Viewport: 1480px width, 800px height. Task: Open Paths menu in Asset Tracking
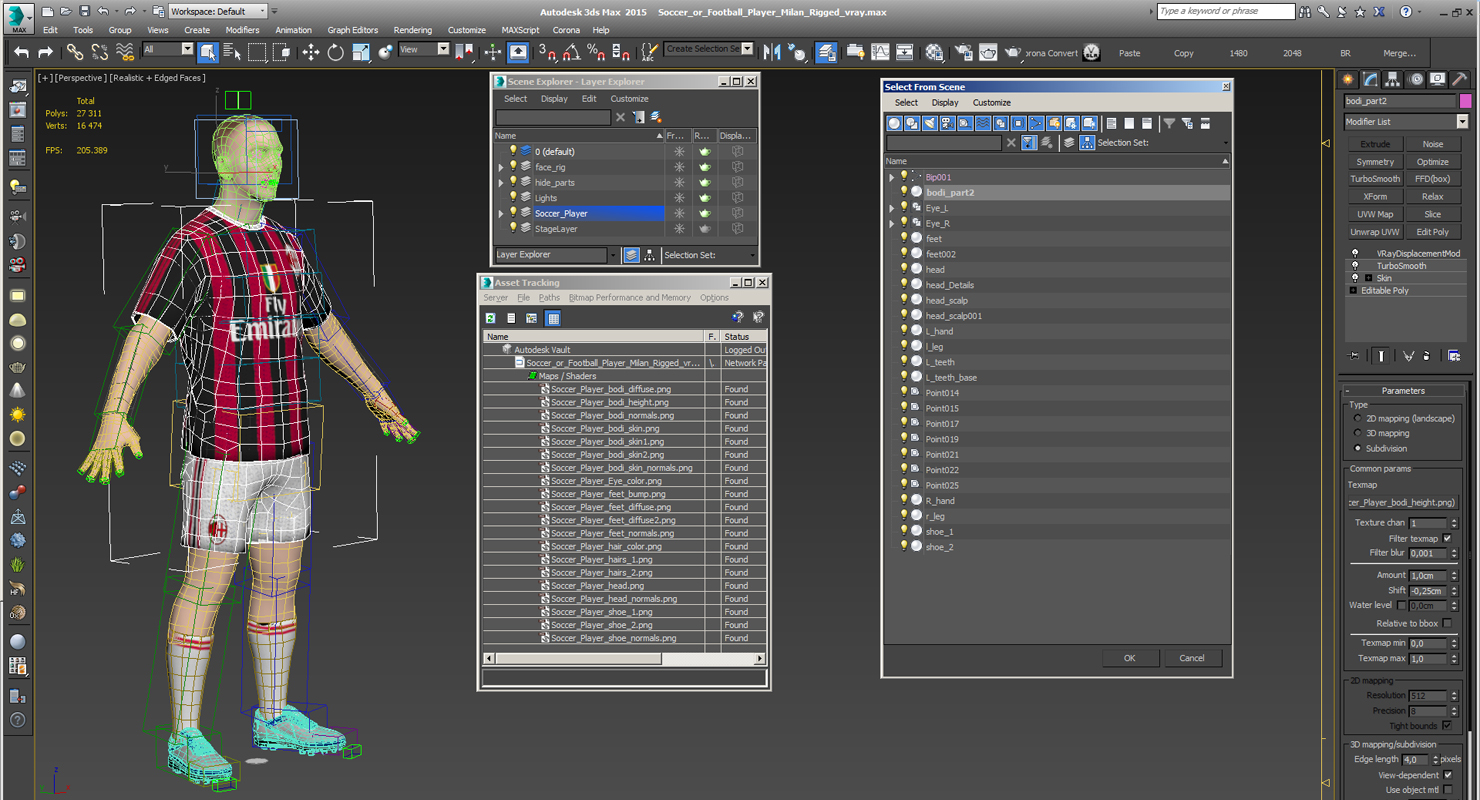coord(549,298)
